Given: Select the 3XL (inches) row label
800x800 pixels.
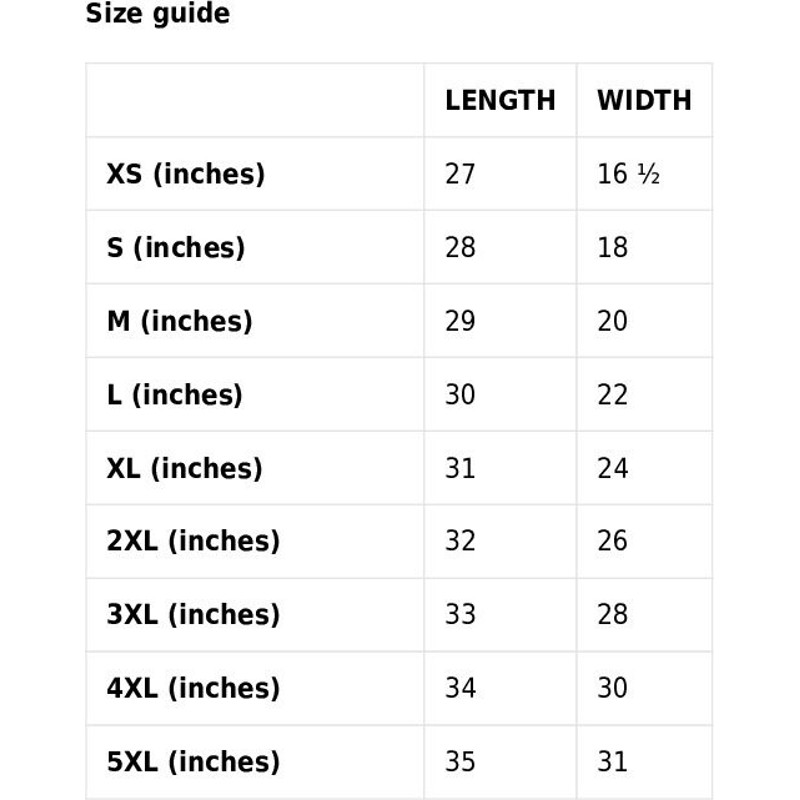Looking at the screenshot, I should coord(193,614).
